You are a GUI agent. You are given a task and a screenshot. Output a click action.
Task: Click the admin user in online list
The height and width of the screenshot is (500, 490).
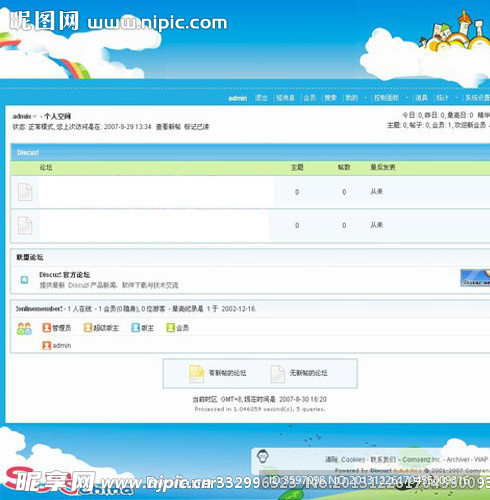pyautogui.click(x=62, y=345)
